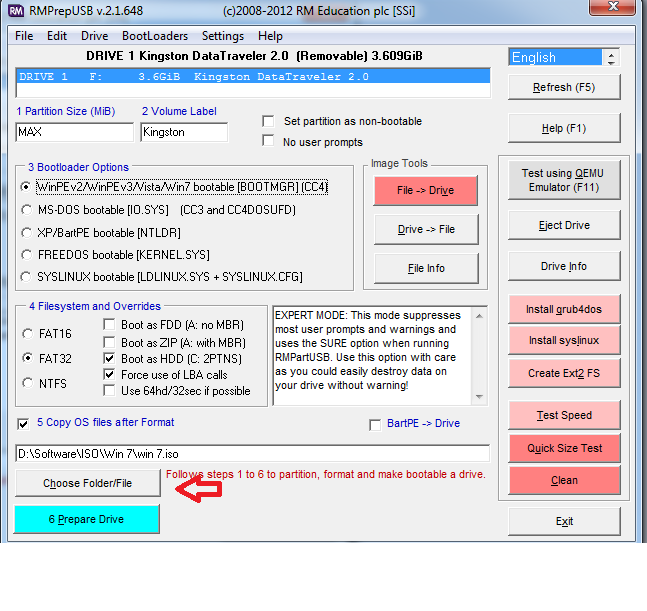
Task: Open the Help menu
Action: (270, 36)
